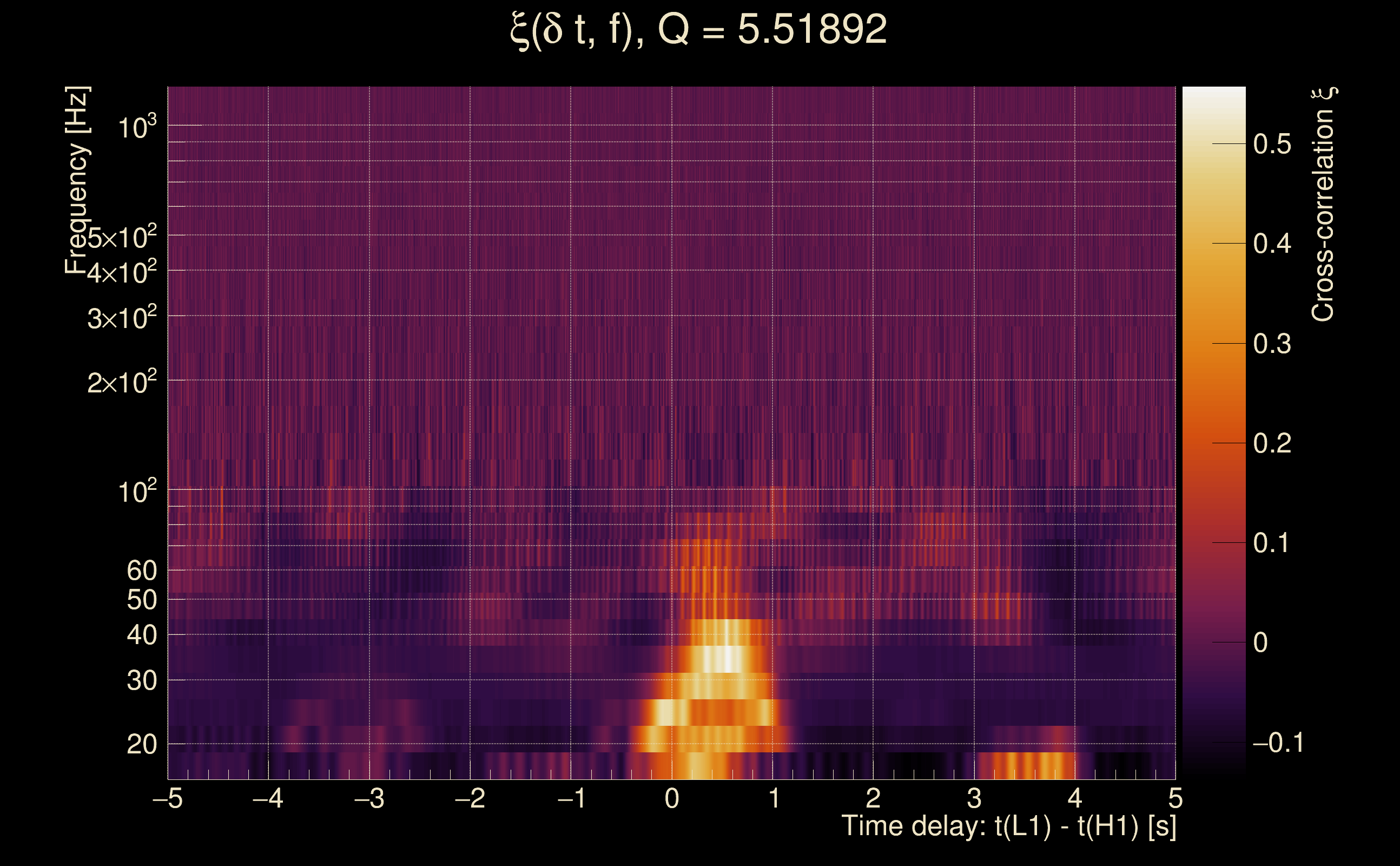Click the x-axis tick label 3
The height and width of the screenshot is (866, 1400).
coord(974,799)
